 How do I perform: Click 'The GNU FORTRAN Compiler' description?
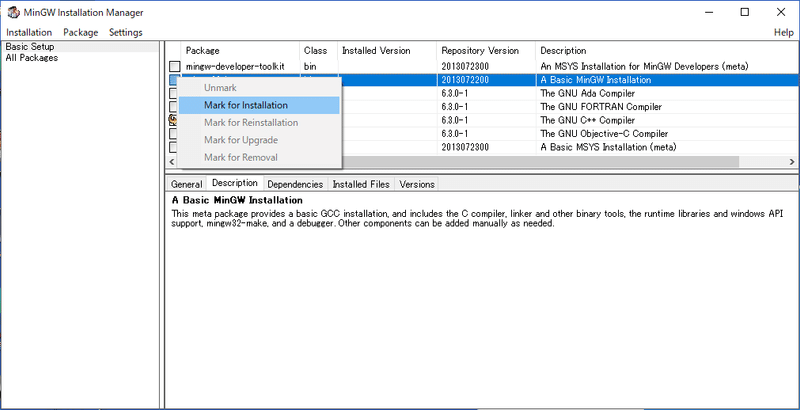601,107
